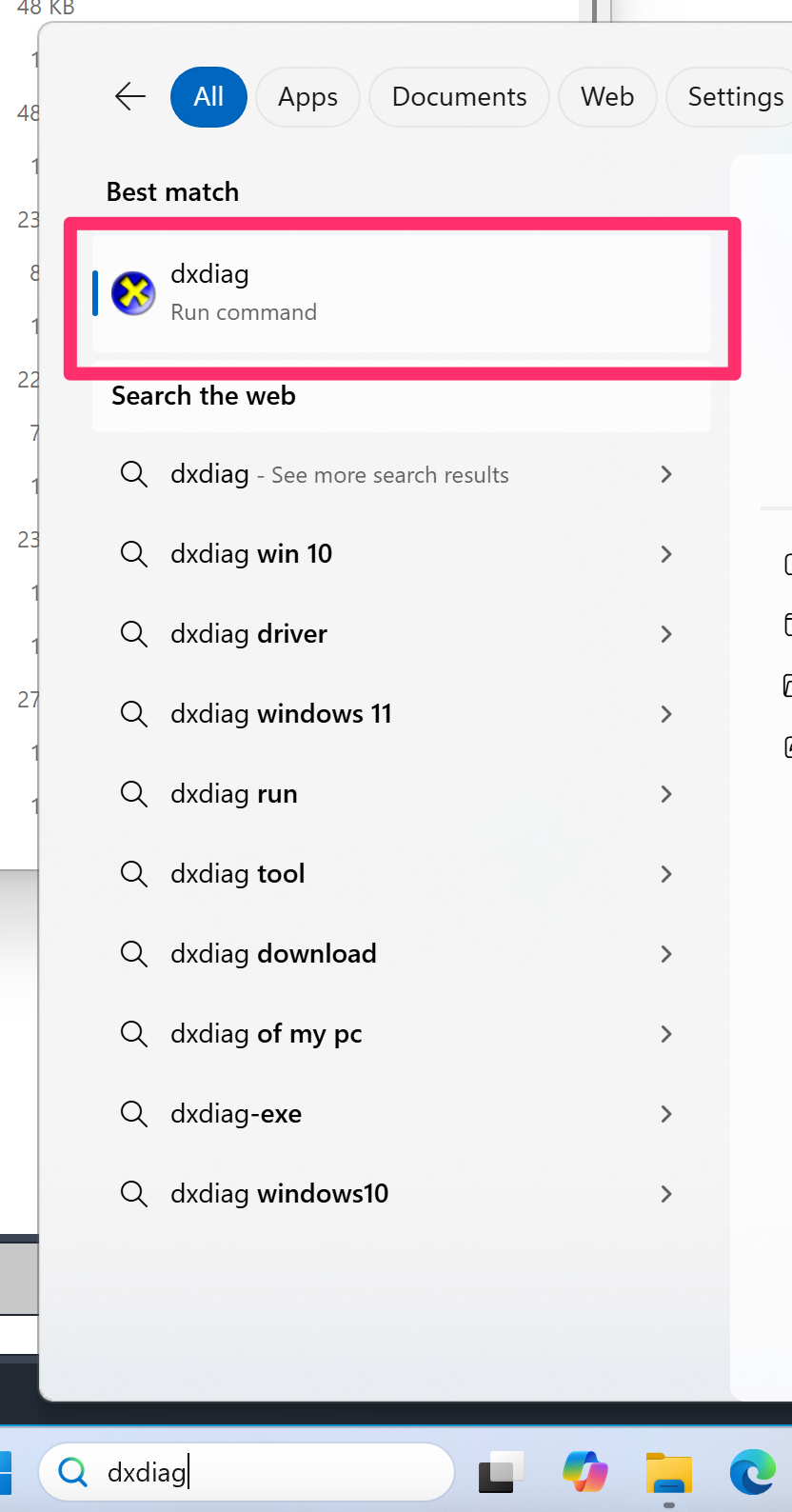Screen dimensions: 792x1512
Task: Switch to the Documents filter tab
Action: 459,97
